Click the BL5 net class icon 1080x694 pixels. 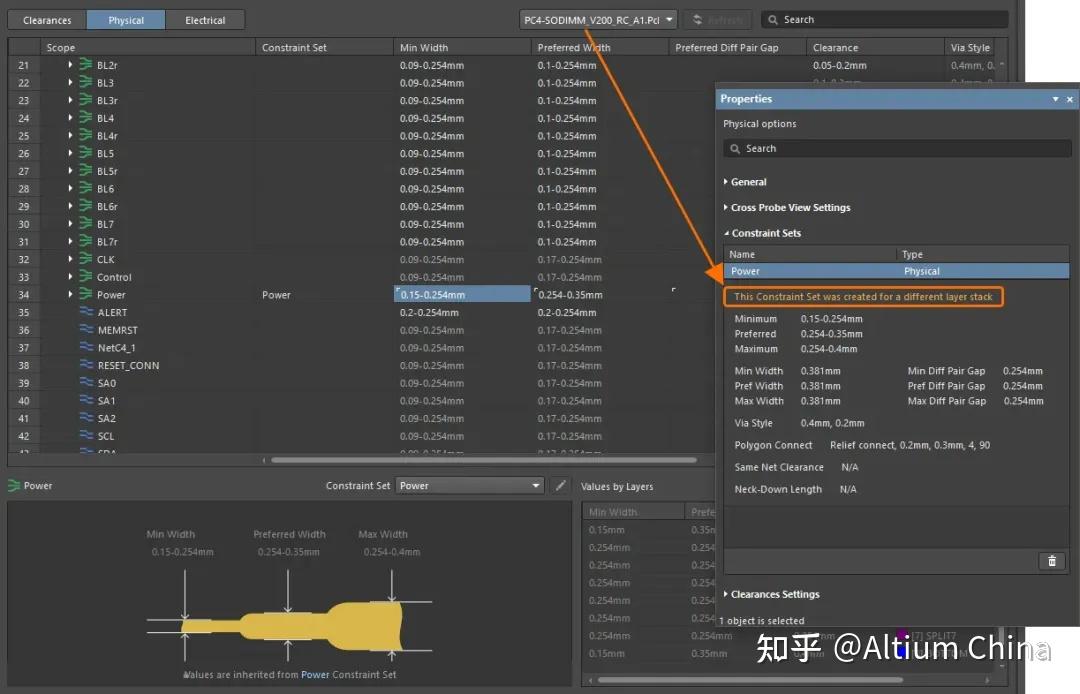click(x=85, y=153)
